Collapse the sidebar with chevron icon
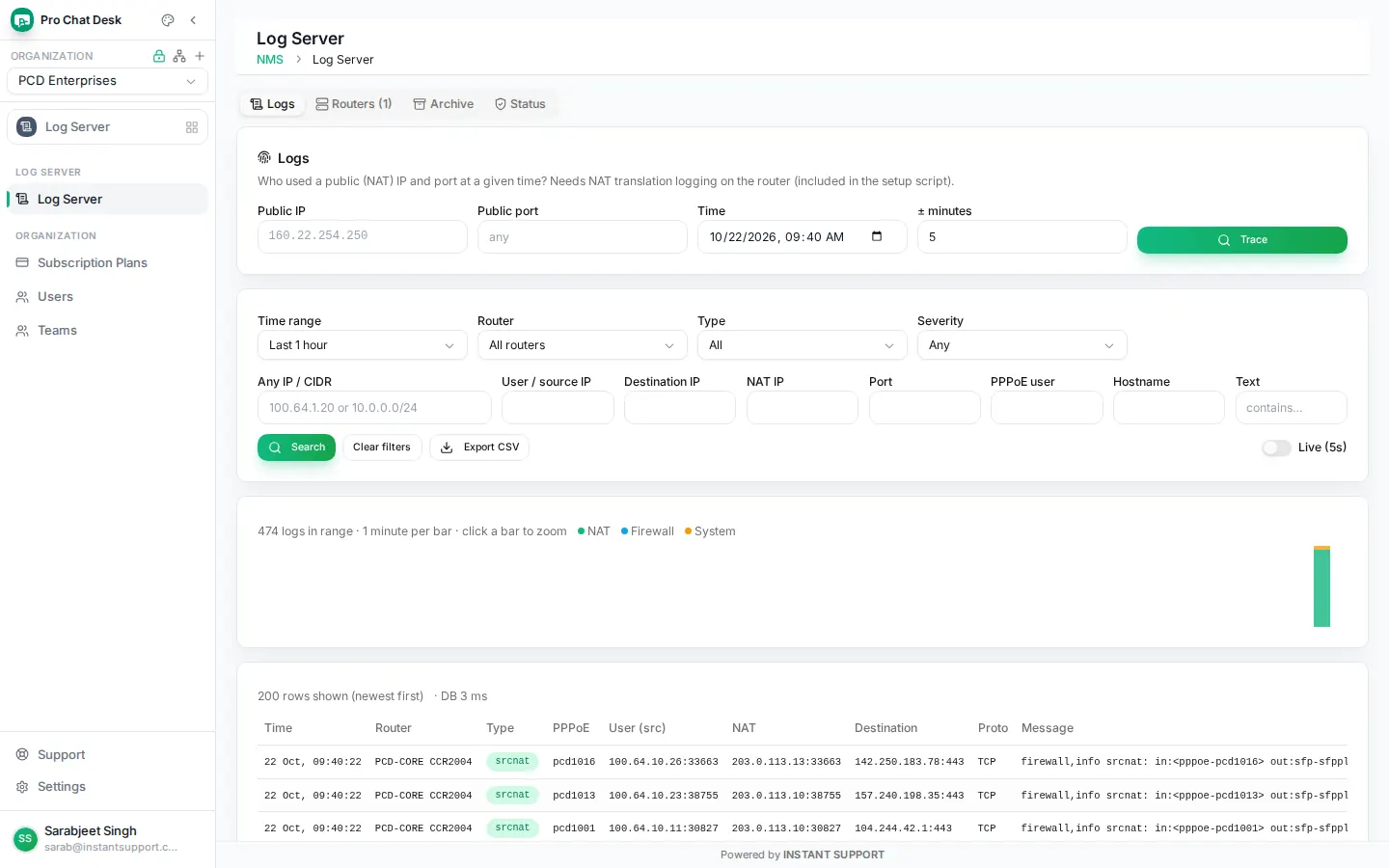1389x868 pixels. coord(193,20)
